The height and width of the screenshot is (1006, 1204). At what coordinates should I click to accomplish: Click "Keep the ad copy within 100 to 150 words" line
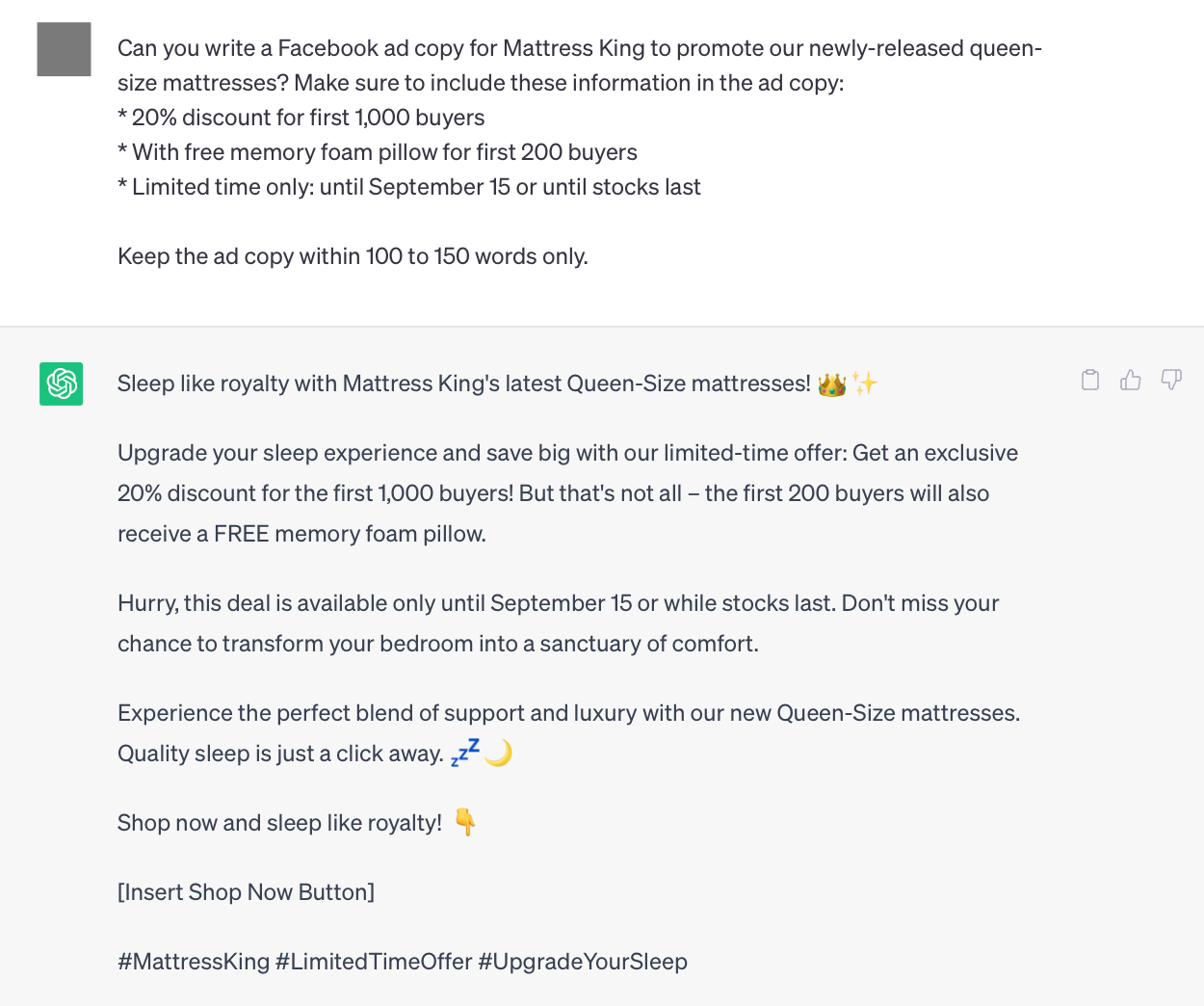pos(353,256)
